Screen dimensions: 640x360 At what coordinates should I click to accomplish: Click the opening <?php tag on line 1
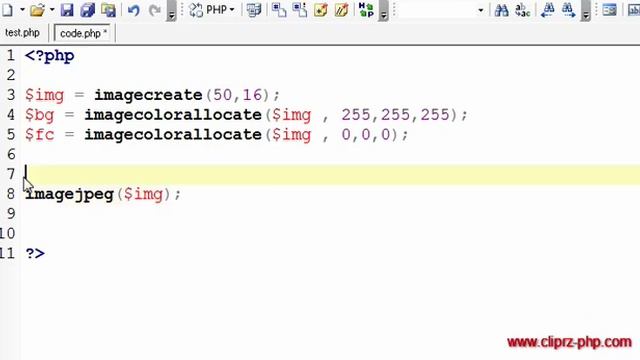click(x=49, y=56)
